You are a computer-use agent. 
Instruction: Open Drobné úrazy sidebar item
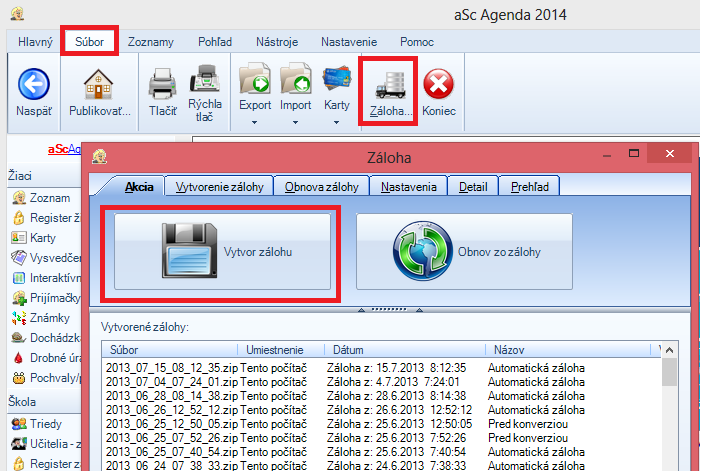point(46,358)
